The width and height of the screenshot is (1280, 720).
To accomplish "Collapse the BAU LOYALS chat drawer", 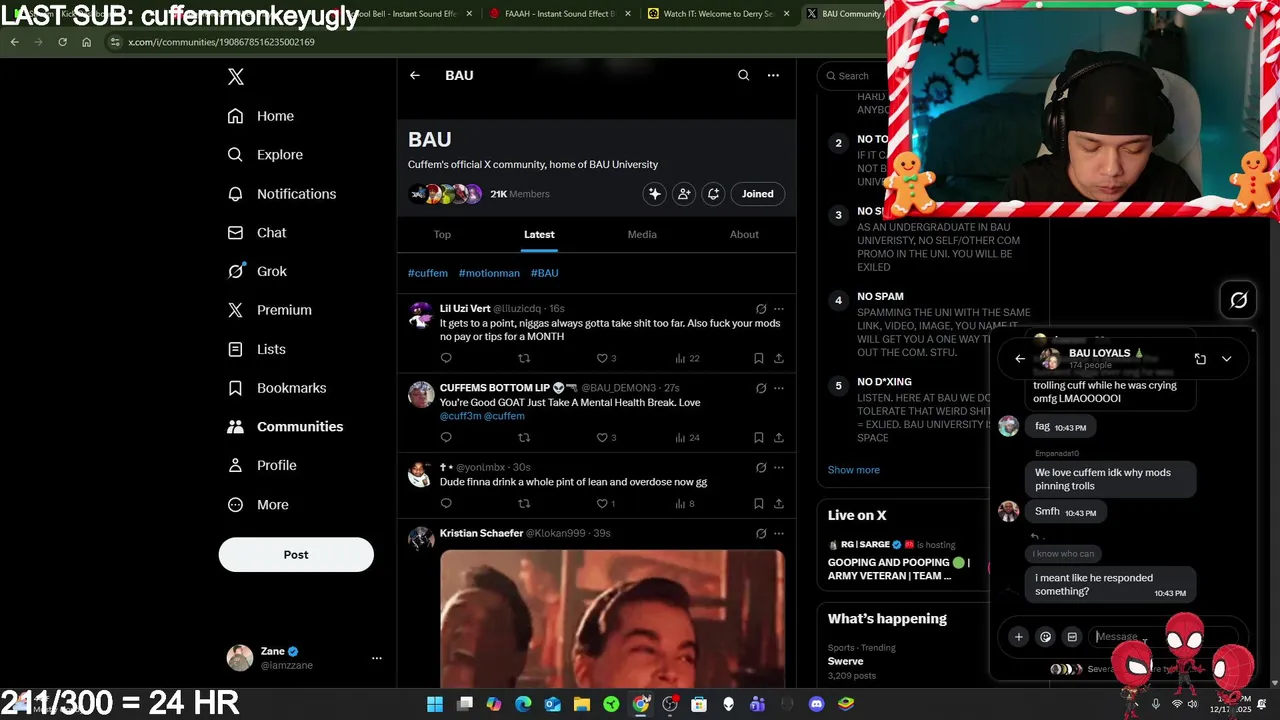I will (1227, 359).
